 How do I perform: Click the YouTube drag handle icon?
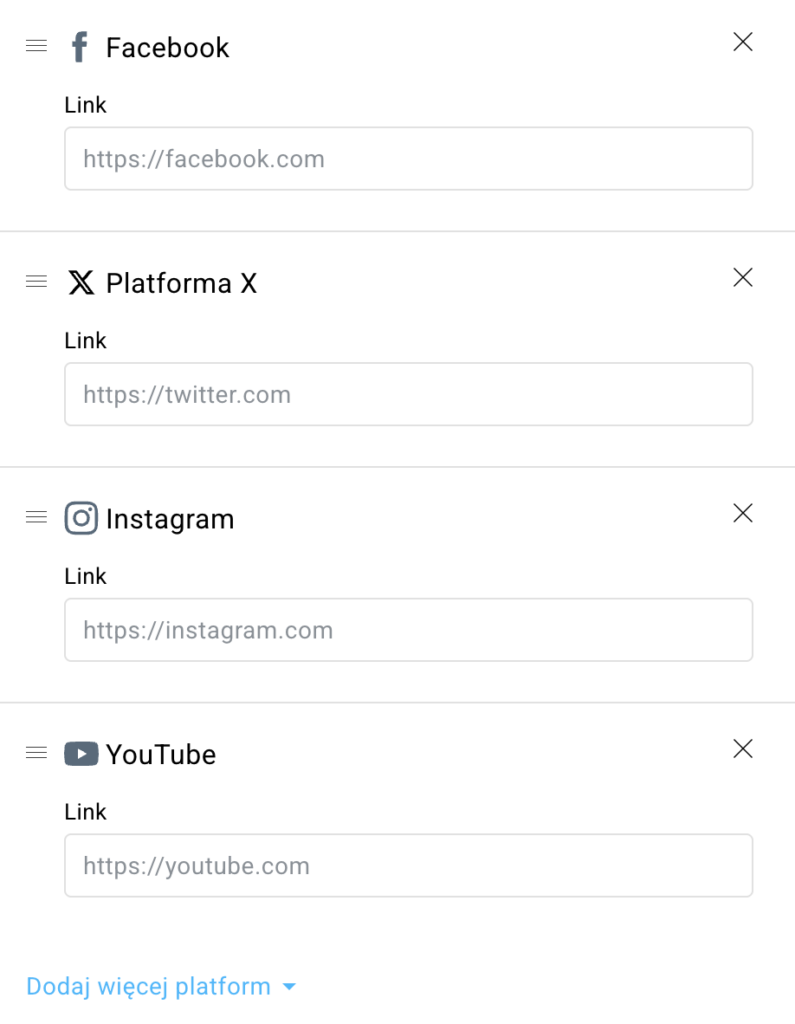(36, 753)
